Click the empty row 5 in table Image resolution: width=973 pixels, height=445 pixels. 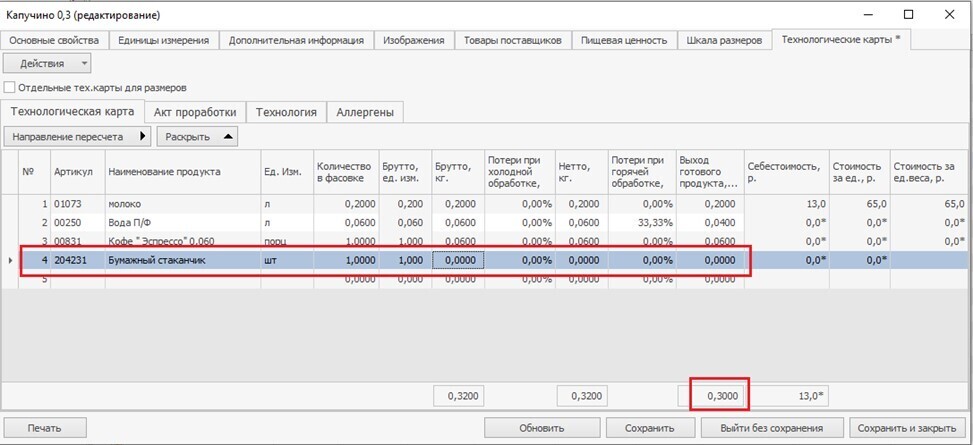pos(180,280)
